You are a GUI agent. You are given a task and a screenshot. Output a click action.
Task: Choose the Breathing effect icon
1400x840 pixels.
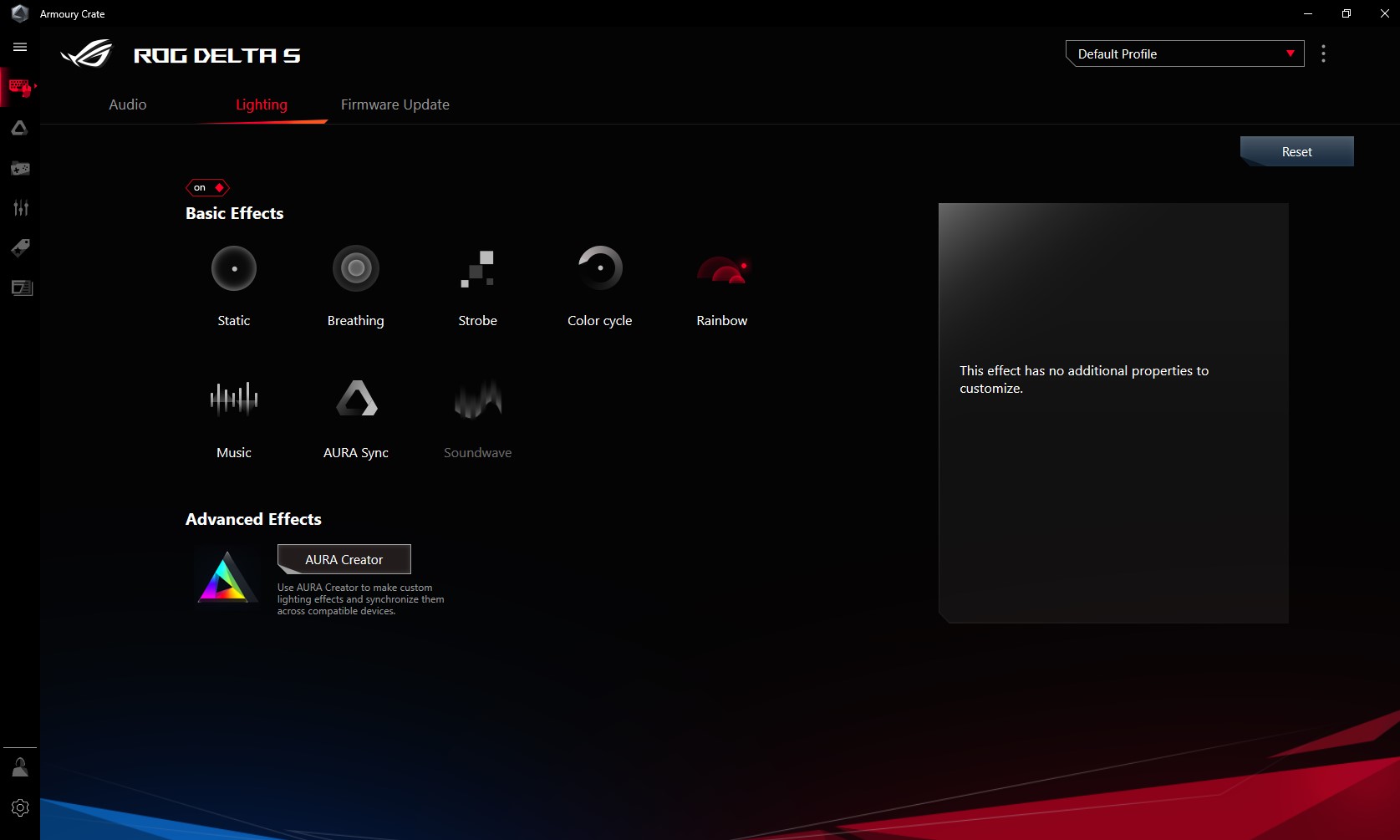[356, 268]
